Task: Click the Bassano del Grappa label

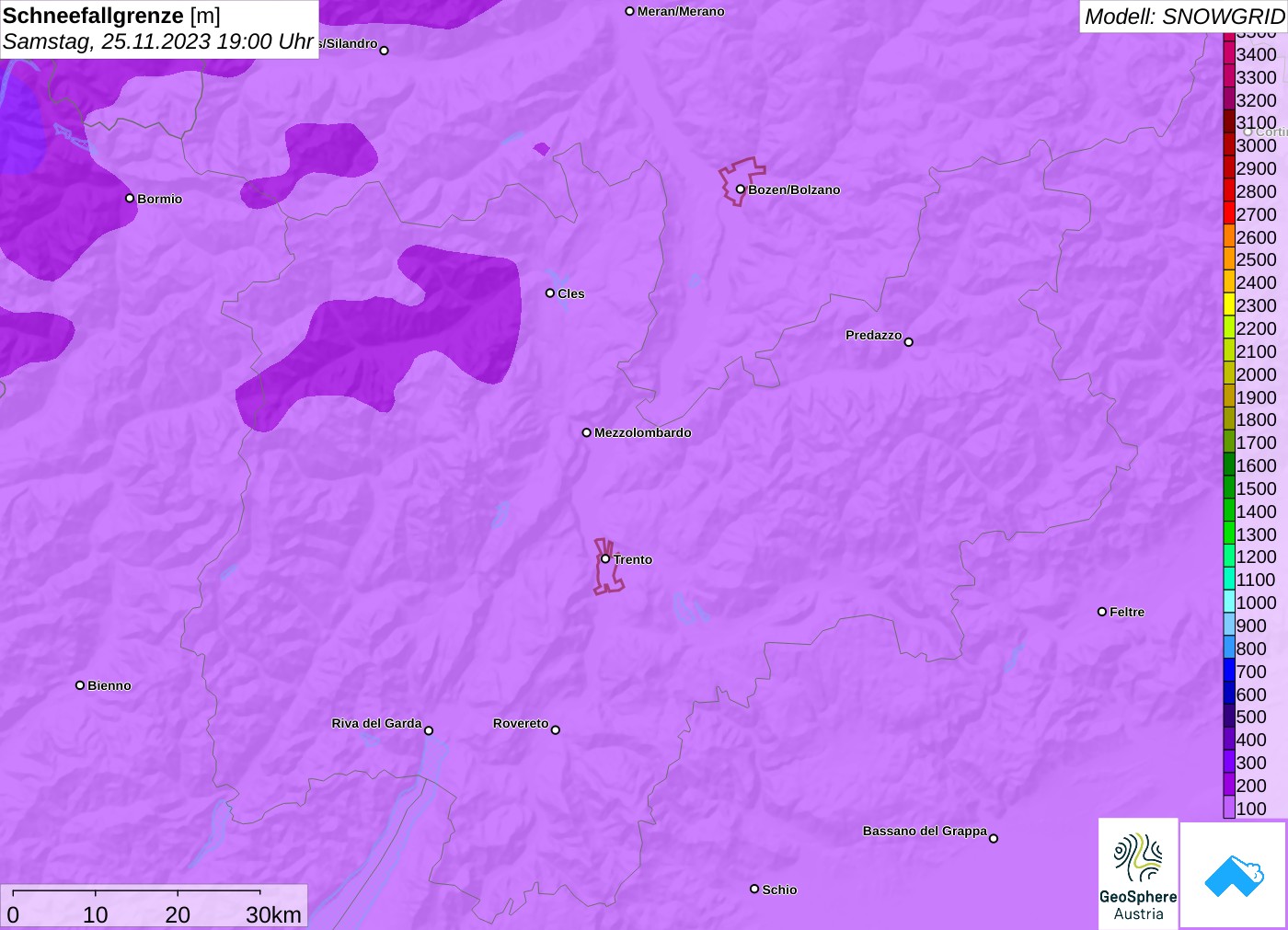Action: point(925,831)
